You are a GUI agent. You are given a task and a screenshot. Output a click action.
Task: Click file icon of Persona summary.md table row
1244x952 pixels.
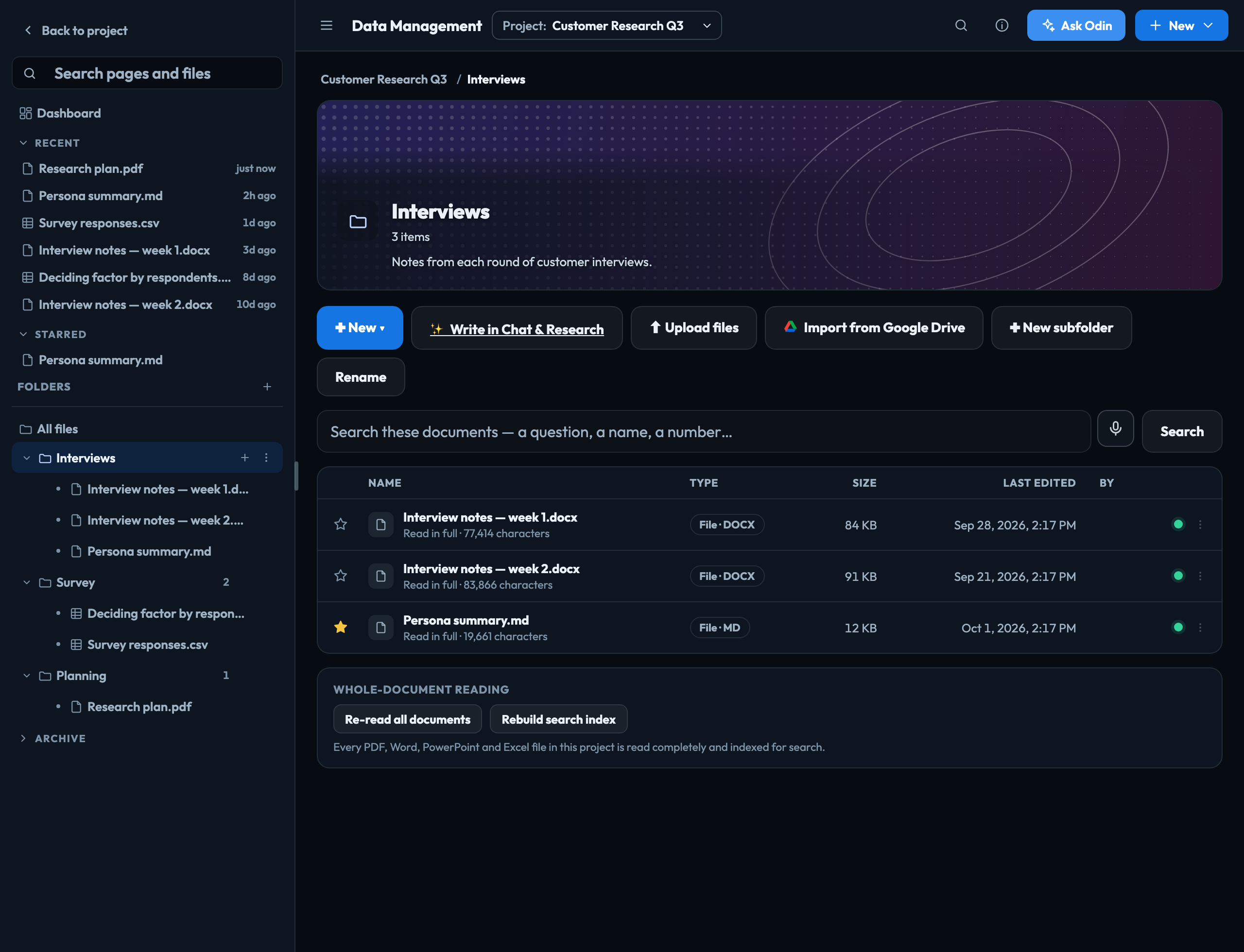(x=380, y=628)
